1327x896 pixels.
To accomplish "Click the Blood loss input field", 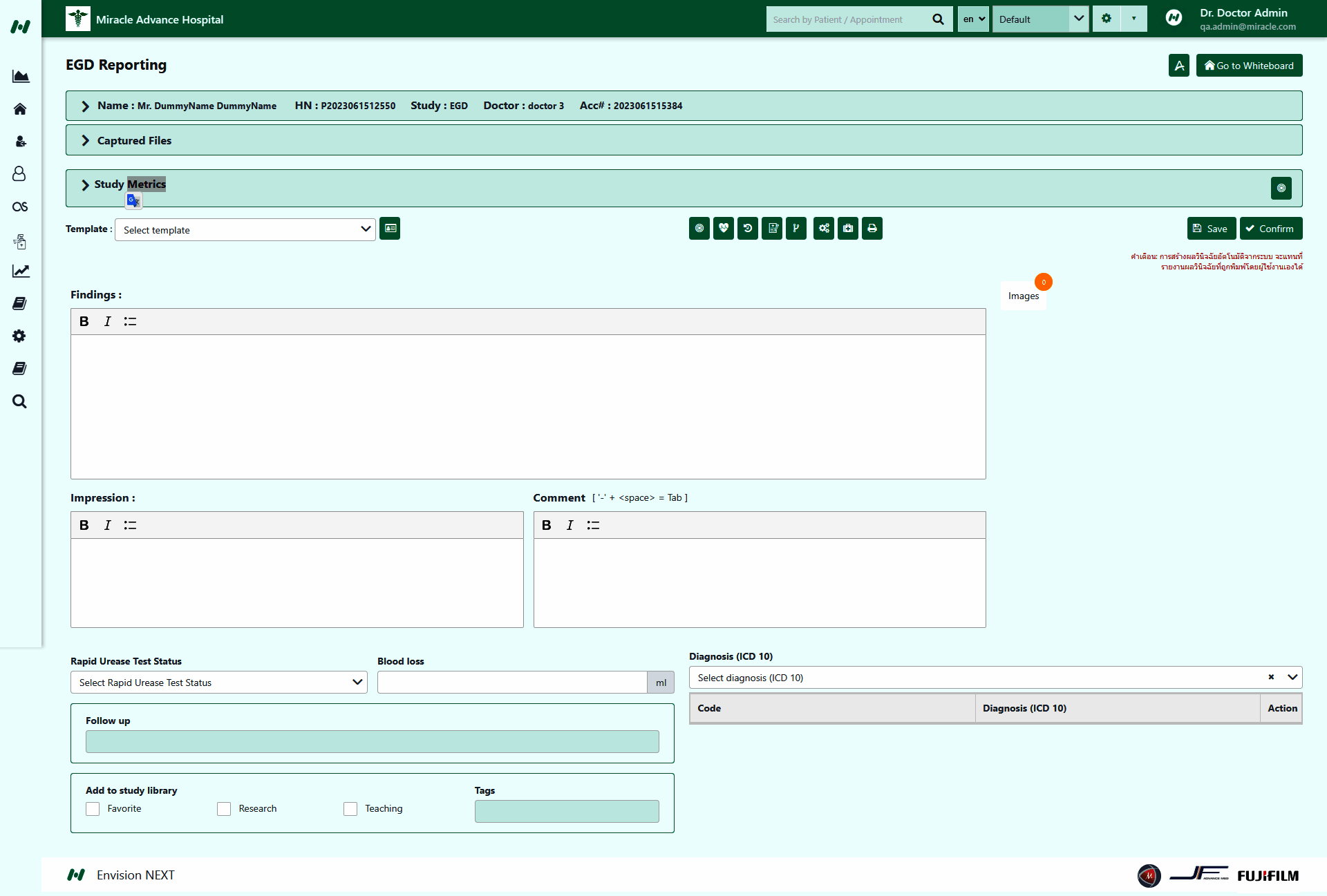I will click(511, 683).
